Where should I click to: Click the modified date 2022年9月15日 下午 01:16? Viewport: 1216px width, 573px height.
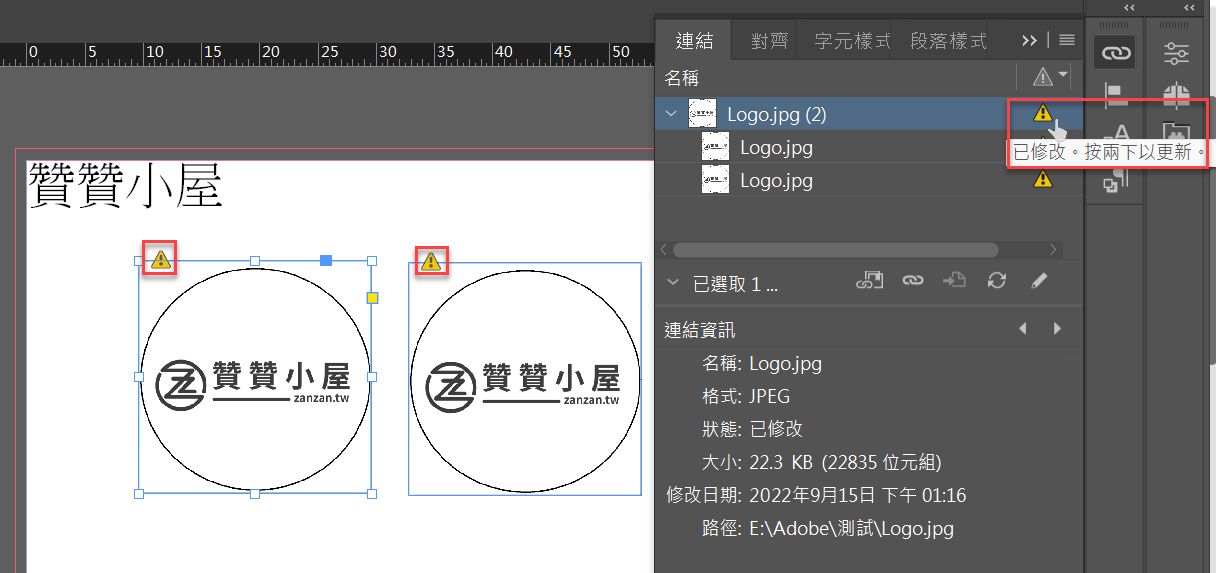857,495
